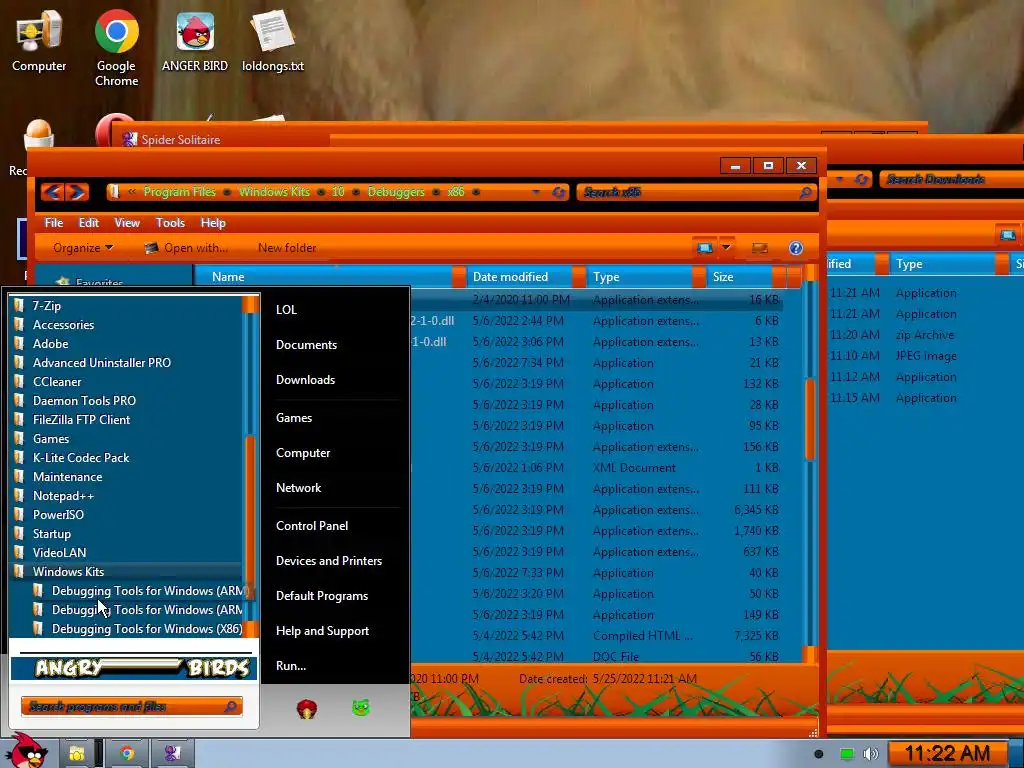Screen dimensions: 1024x768
Task: Click the red bird shutdown icon
Action: click(x=307, y=709)
